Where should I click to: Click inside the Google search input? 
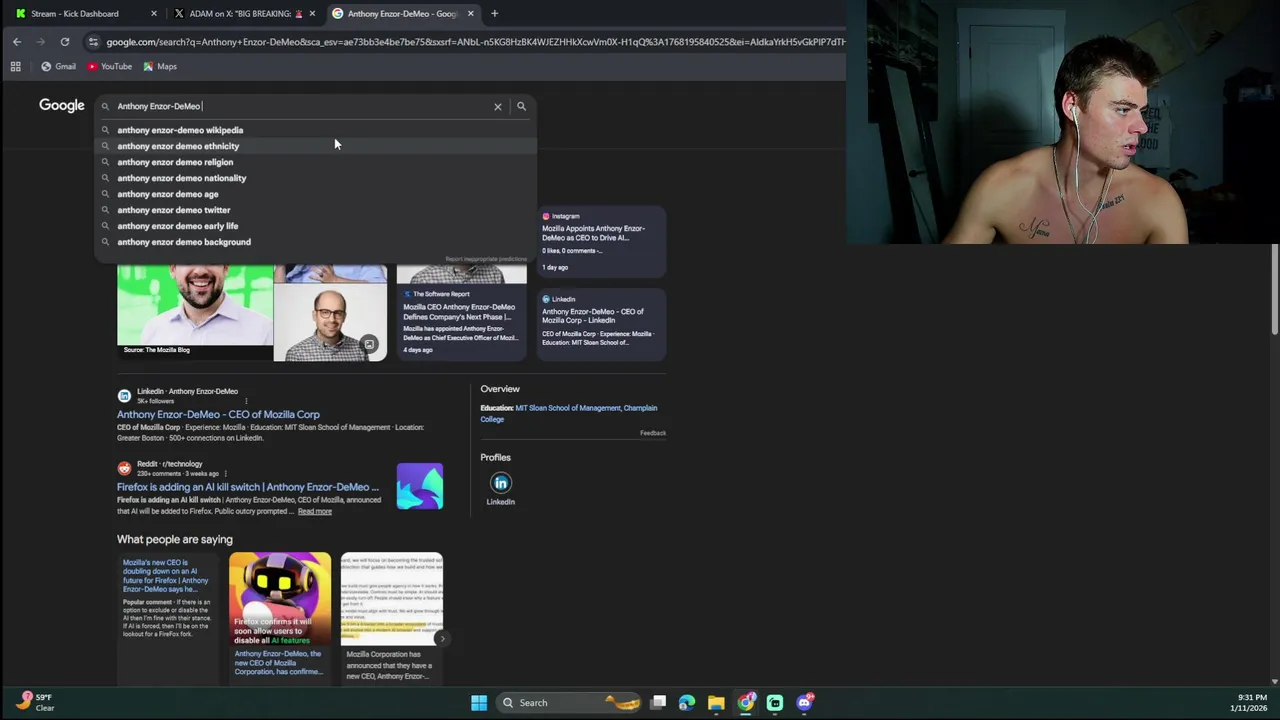point(300,106)
